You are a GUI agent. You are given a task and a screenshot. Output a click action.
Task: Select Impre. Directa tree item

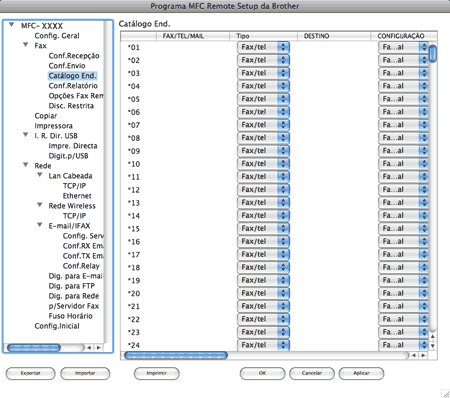(x=73, y=146)
